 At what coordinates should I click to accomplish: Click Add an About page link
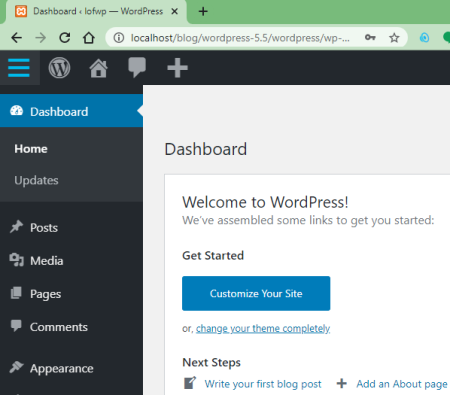[402, 384]
